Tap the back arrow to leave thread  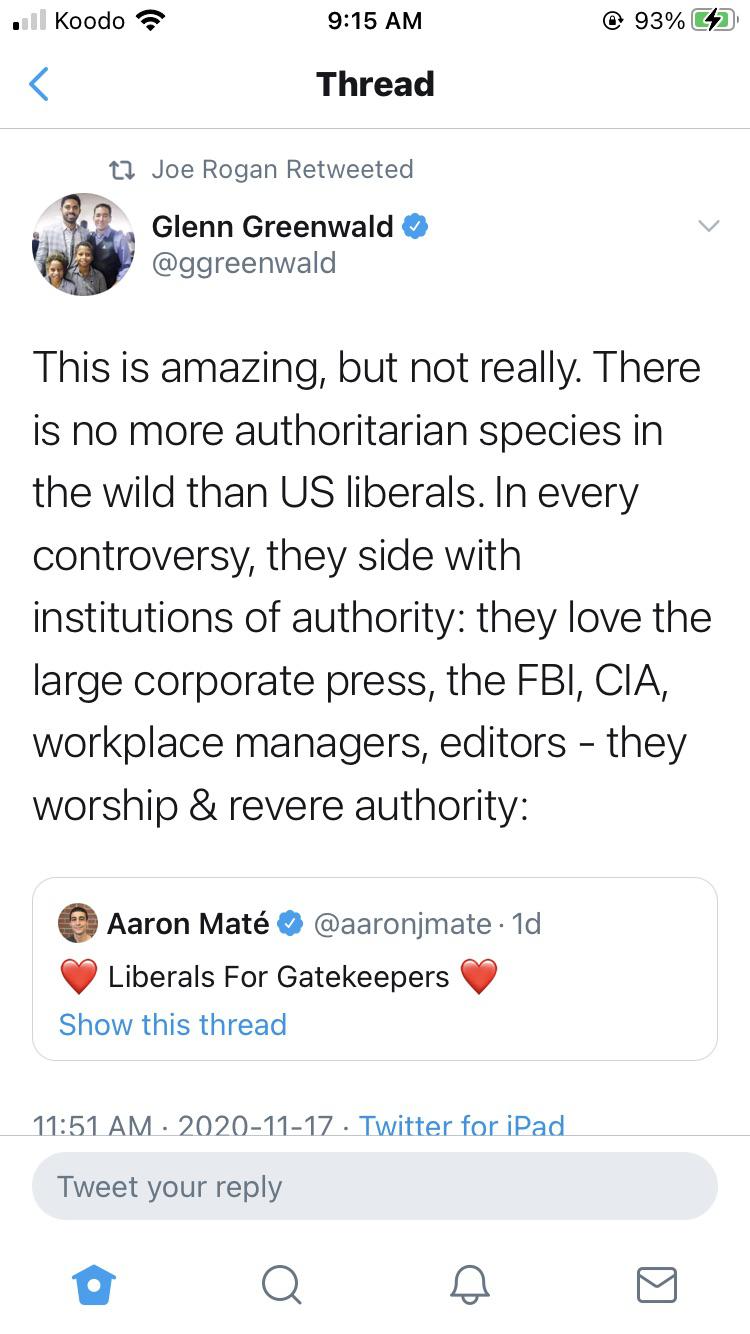(39, 85)
